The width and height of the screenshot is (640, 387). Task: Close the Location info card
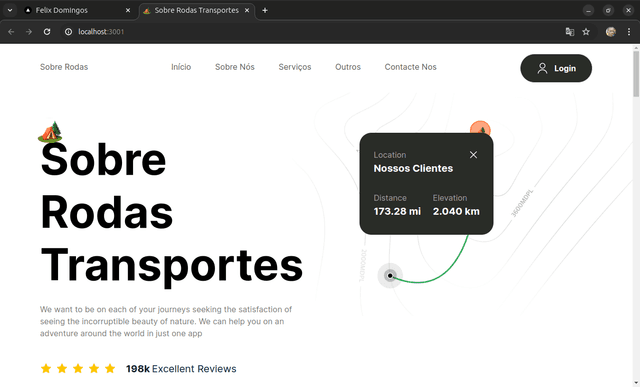pyautogui.click(x=473, y=155)
